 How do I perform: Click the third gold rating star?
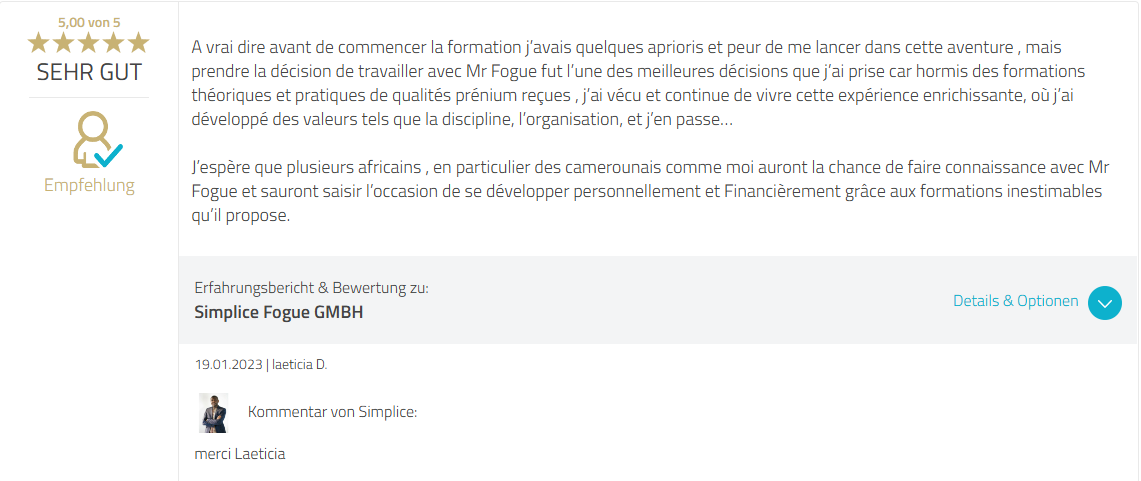pos(89,42)
